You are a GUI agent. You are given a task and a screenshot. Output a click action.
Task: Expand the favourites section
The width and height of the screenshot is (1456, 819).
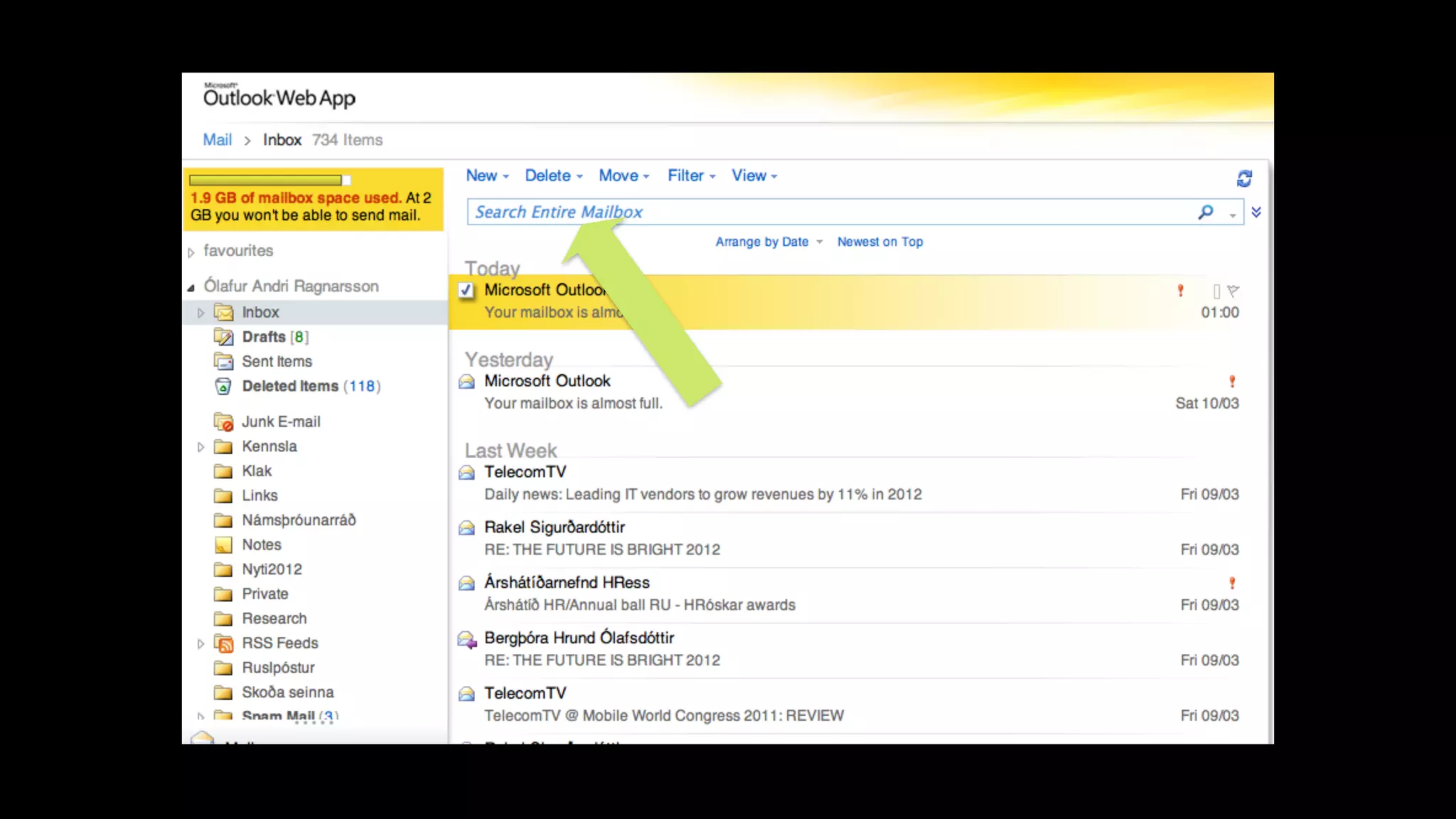coord(191,252)
